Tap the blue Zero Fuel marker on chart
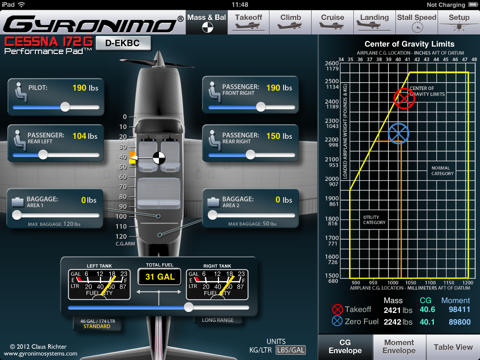The image size is (480, 360). point(399,133)
